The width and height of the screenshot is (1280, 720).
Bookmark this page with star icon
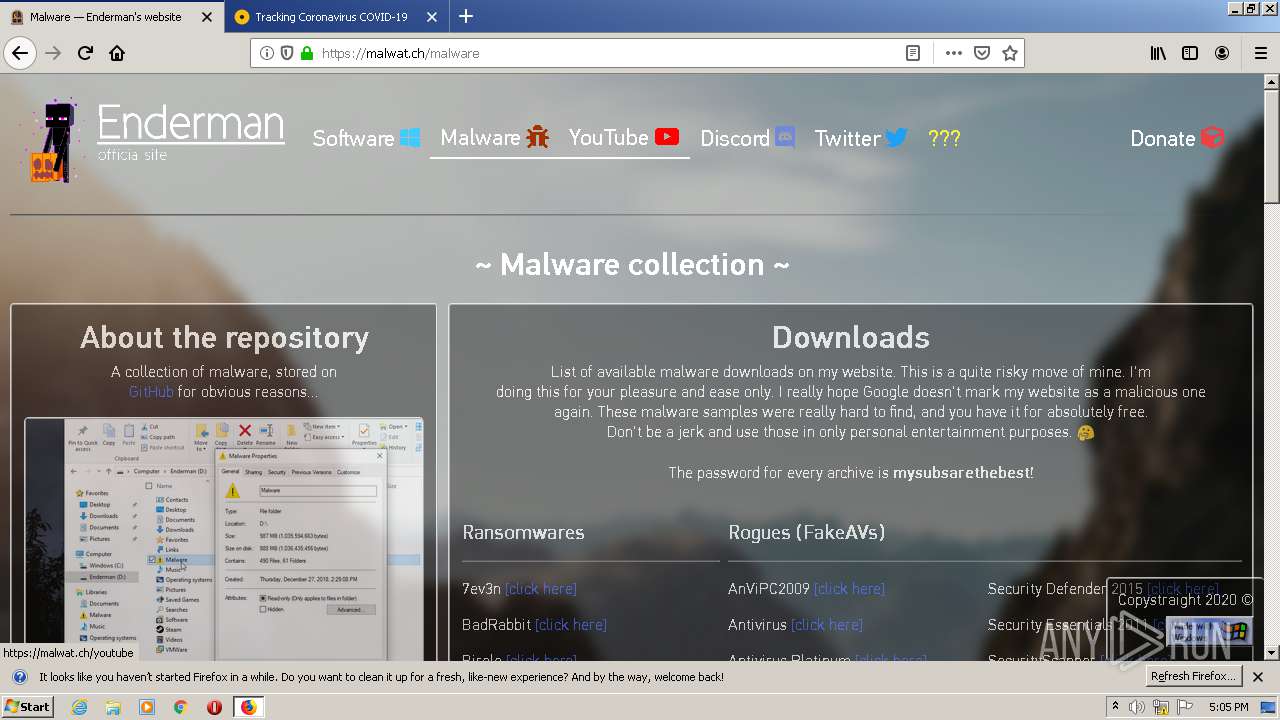click(1010, 53)
